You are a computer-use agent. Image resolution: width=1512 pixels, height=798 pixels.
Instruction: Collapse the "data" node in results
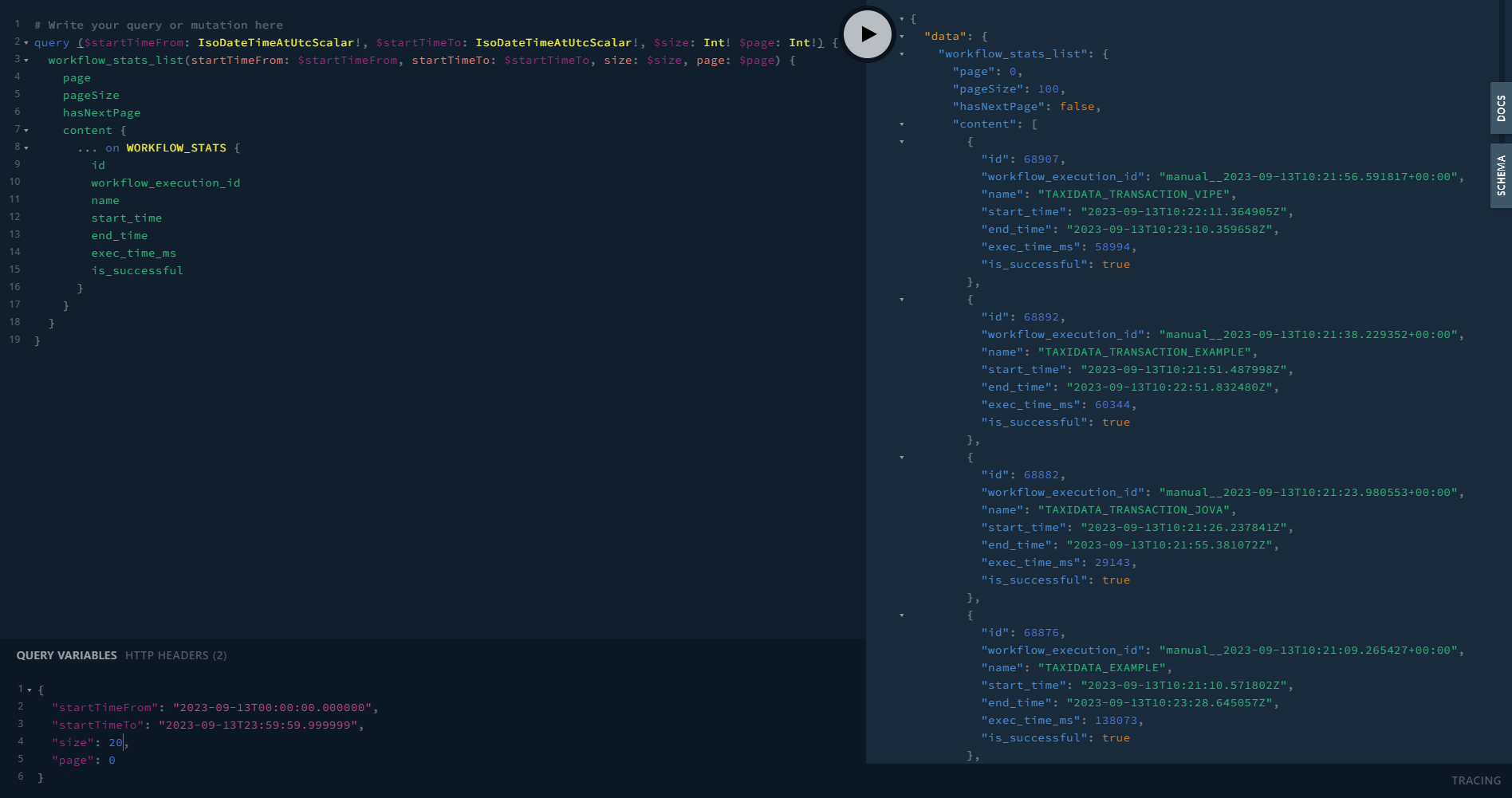(x=902, y=37)
